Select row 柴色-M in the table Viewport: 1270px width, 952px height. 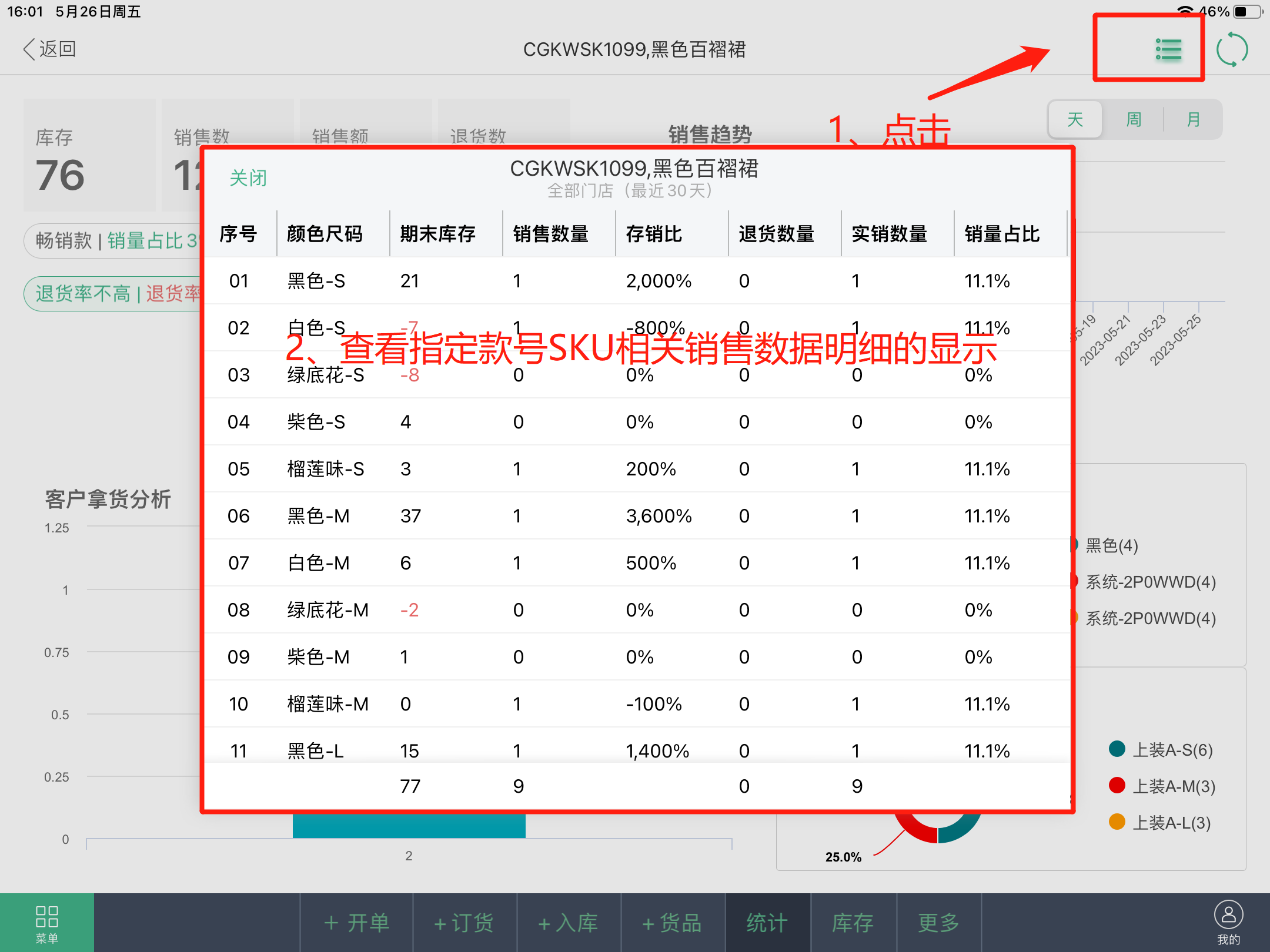coord(637,657)
